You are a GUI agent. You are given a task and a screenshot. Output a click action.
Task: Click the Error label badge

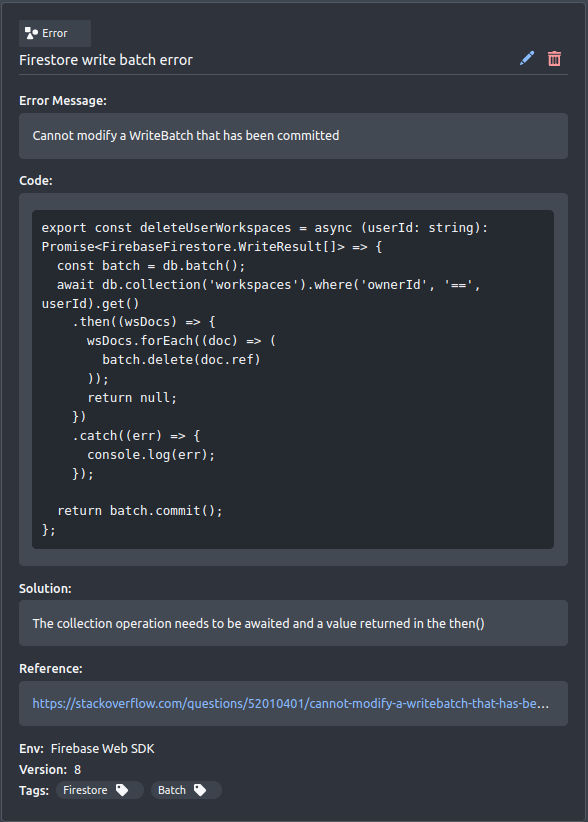(55, 33)
